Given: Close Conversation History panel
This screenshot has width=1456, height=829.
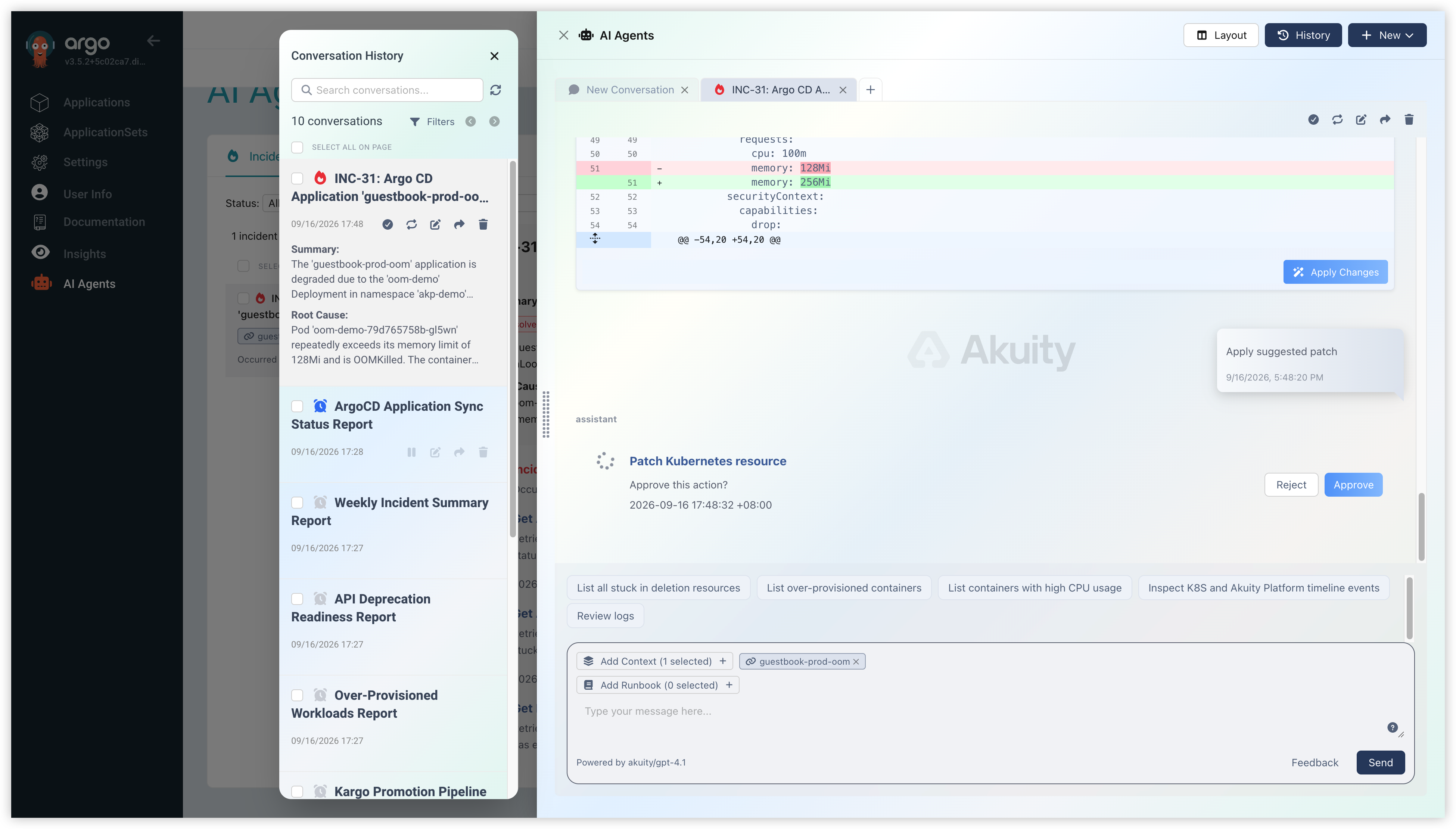Looking at the screenshot, I should pyautogui.click(x=494, y=56).
